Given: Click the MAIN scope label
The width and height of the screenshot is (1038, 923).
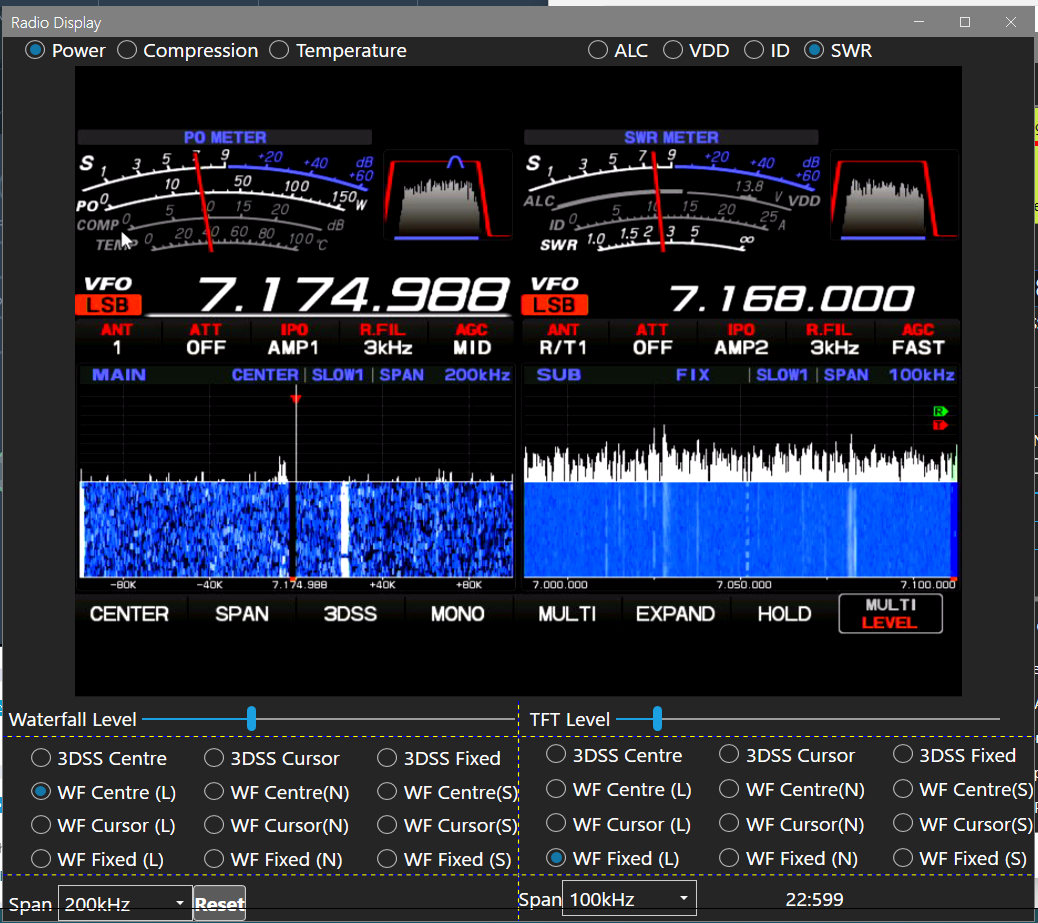Looking at the screenshot, I should (x=118, y=375).
